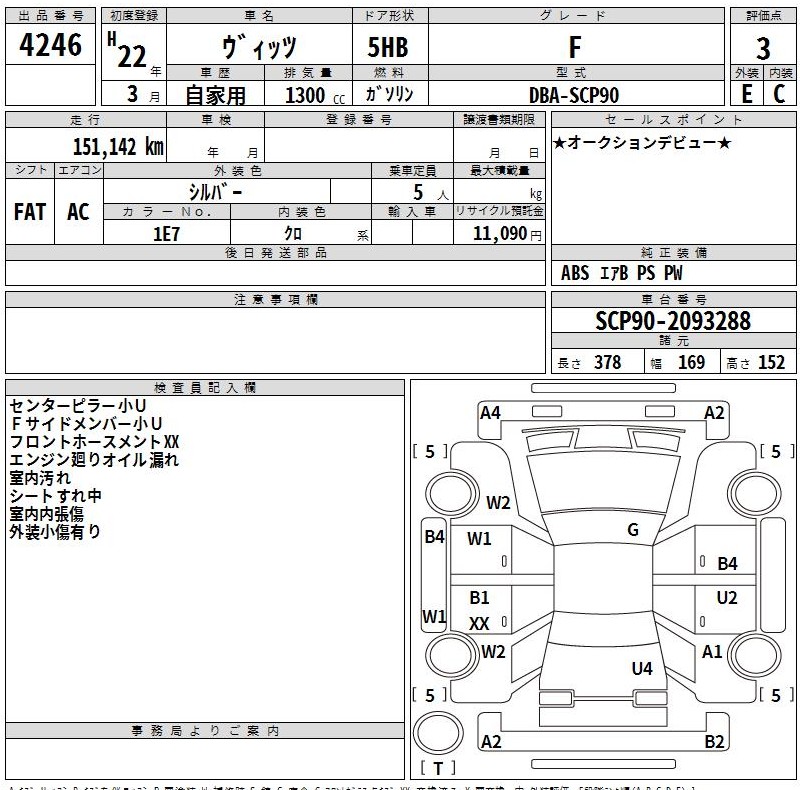
Task: Select interior rating C
Action: 779,94
